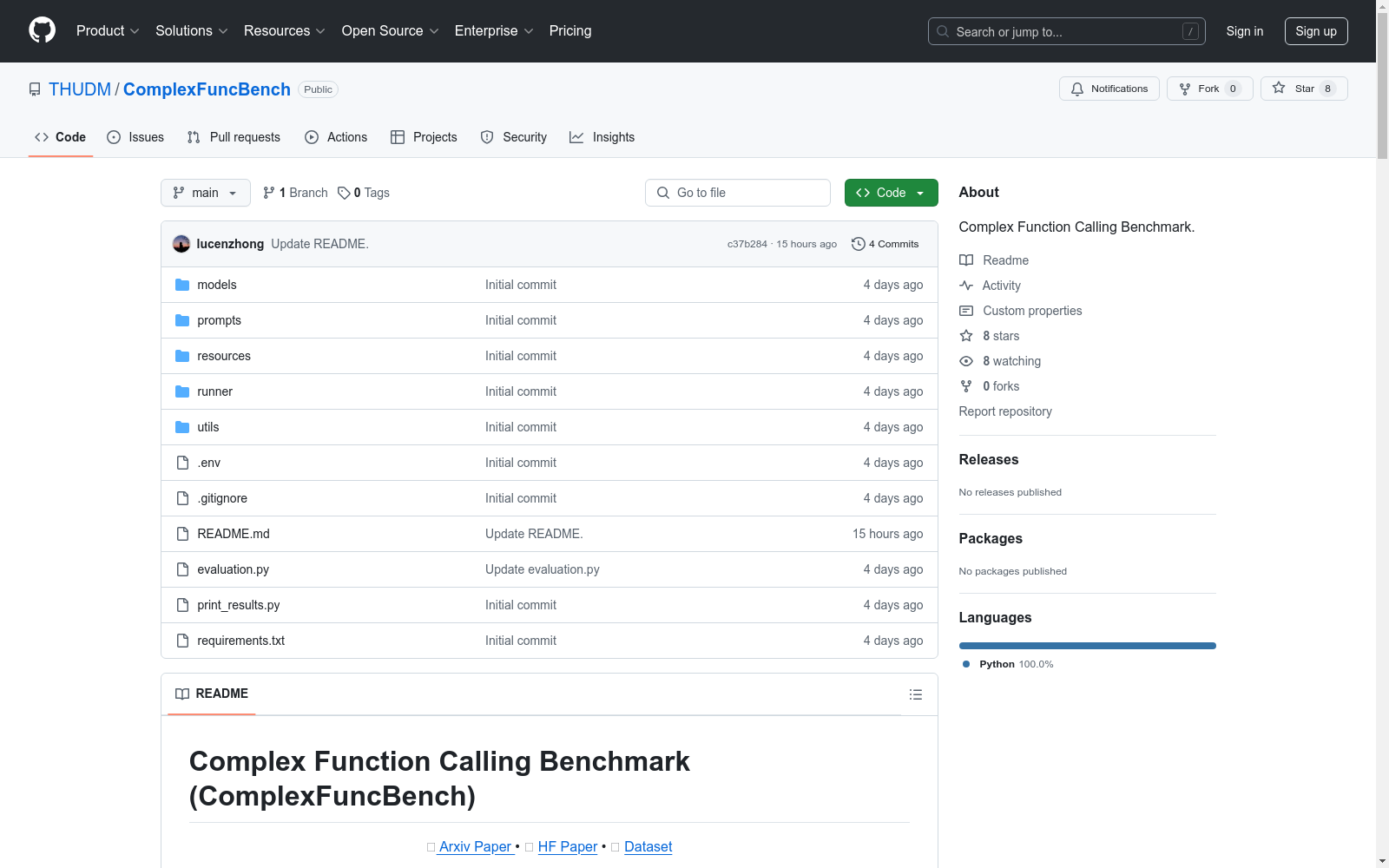
Task: Click the commit history clock icon
Action: (x=859, y=244)
